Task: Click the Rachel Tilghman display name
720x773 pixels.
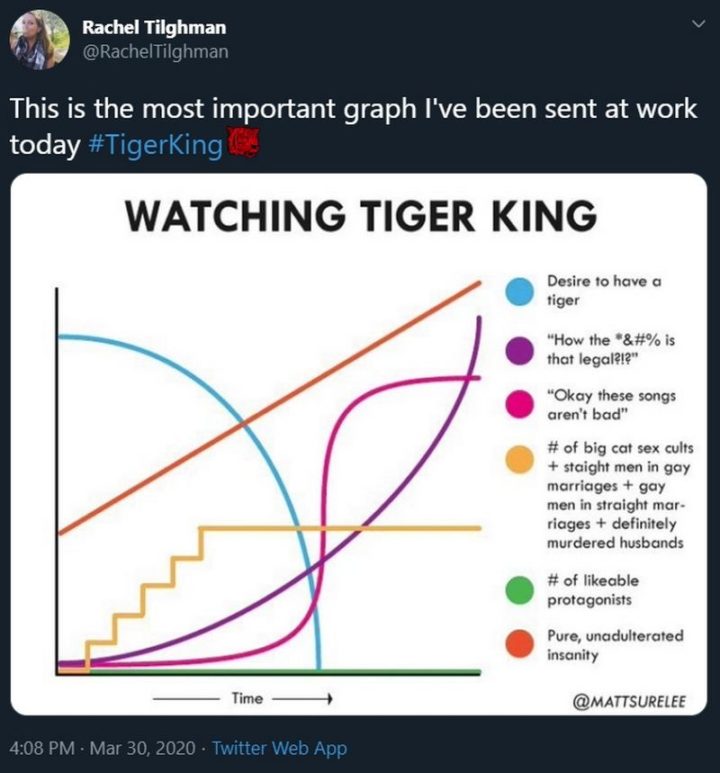Action: tap(153, 27)
